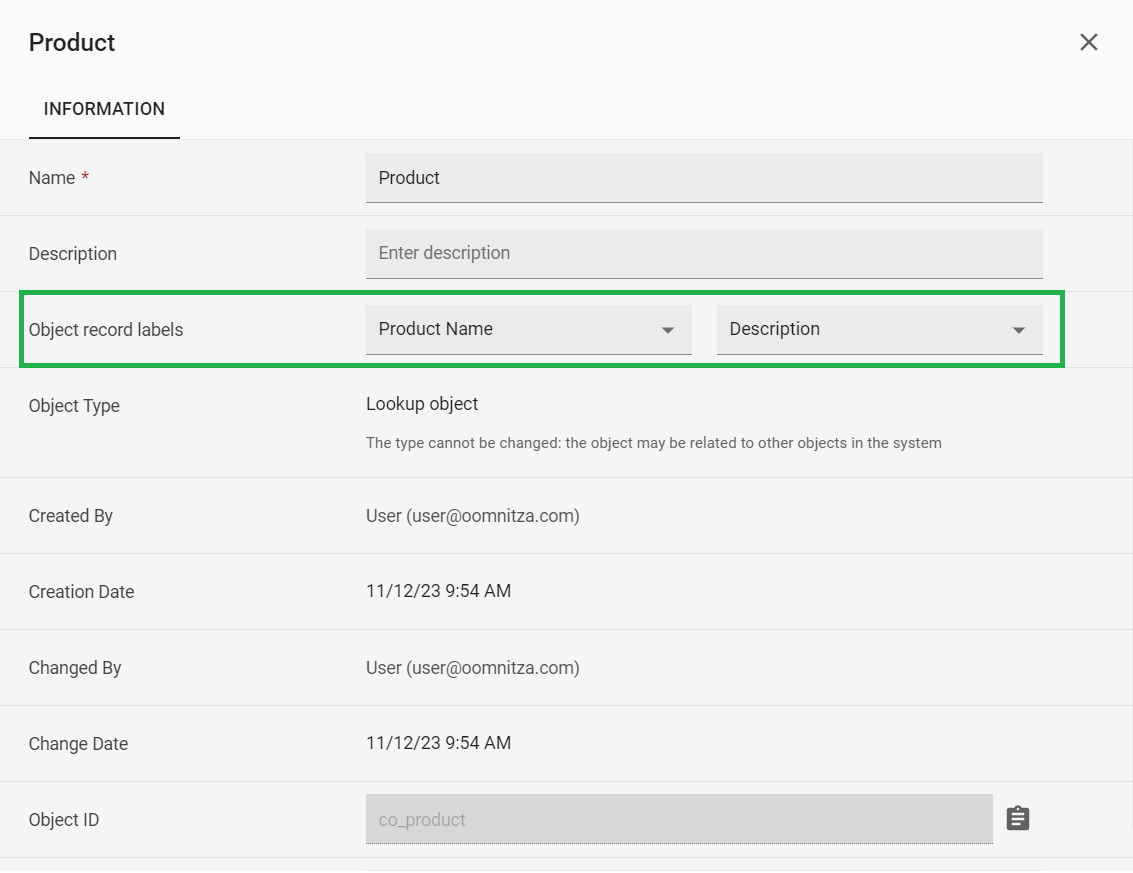Close the Product dialog

(1088, 42)
